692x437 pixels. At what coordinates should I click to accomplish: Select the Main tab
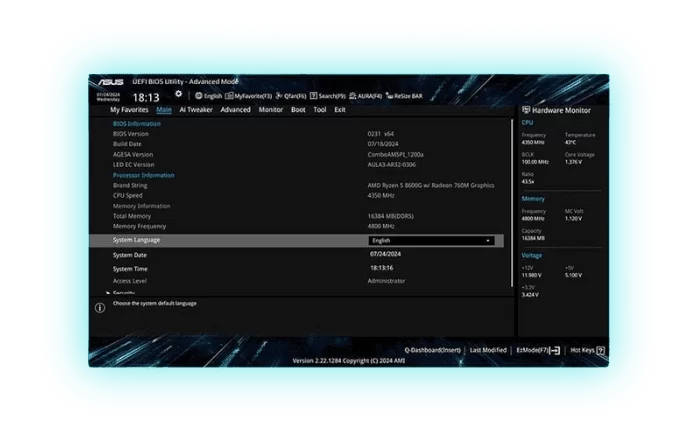click(x=164, y=110)
